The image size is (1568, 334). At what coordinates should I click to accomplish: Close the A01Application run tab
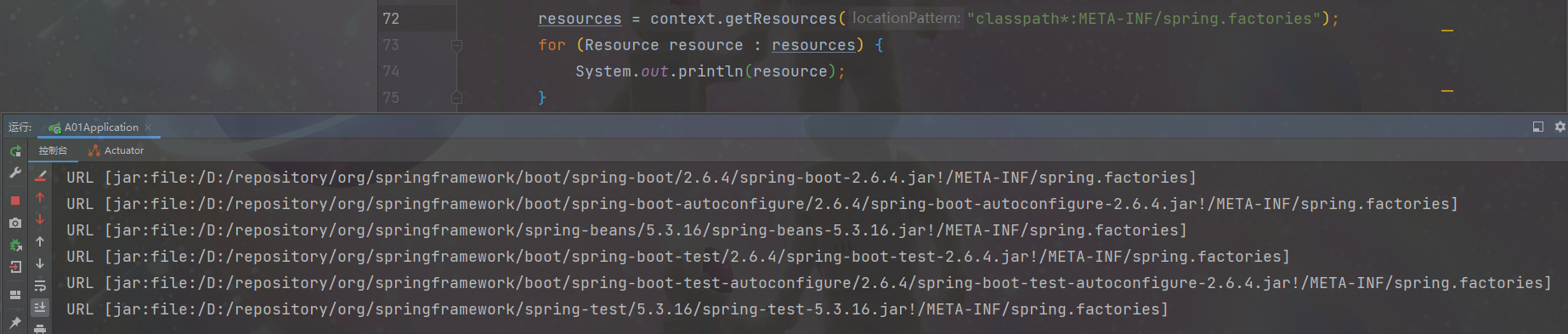click(148, 127)
